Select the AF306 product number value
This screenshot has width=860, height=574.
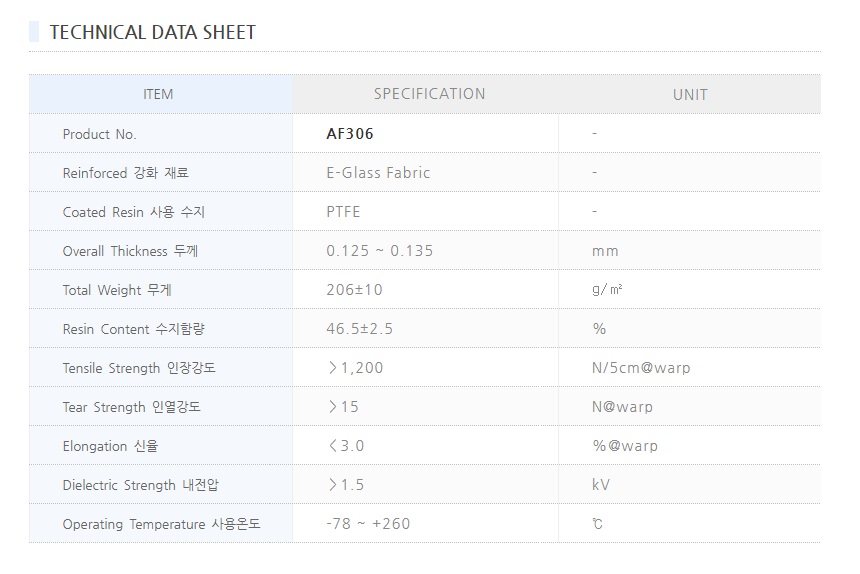tap(350, 134)
